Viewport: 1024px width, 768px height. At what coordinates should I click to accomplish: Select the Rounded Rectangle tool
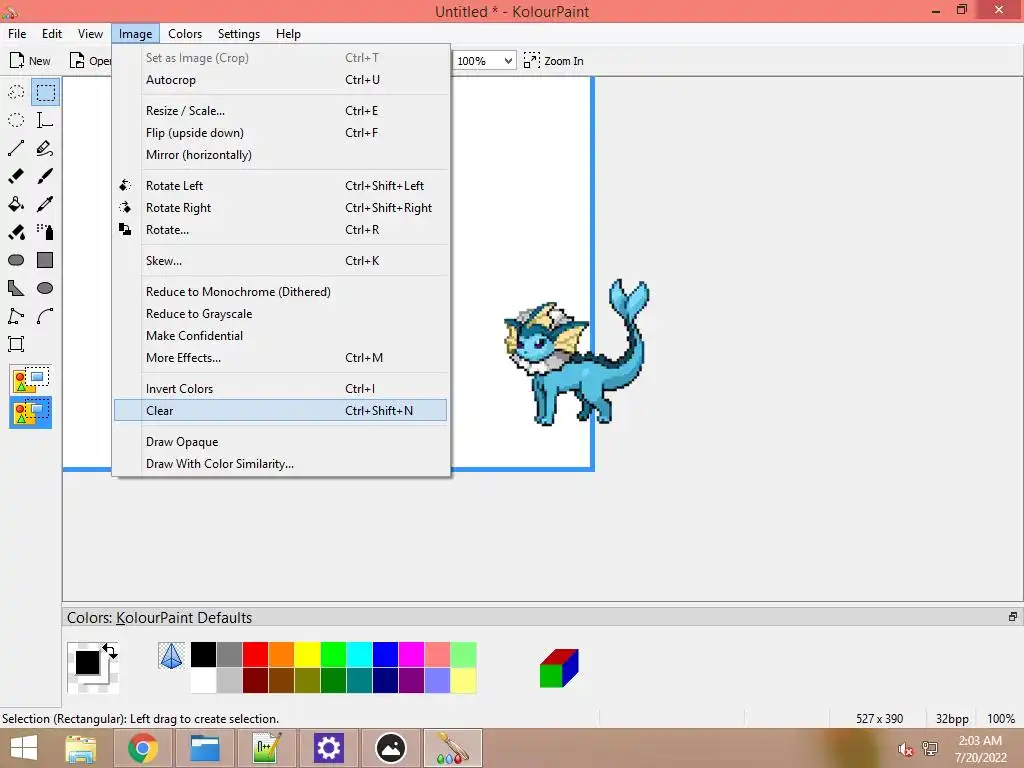pyautogui.click(x=16, y=260)
